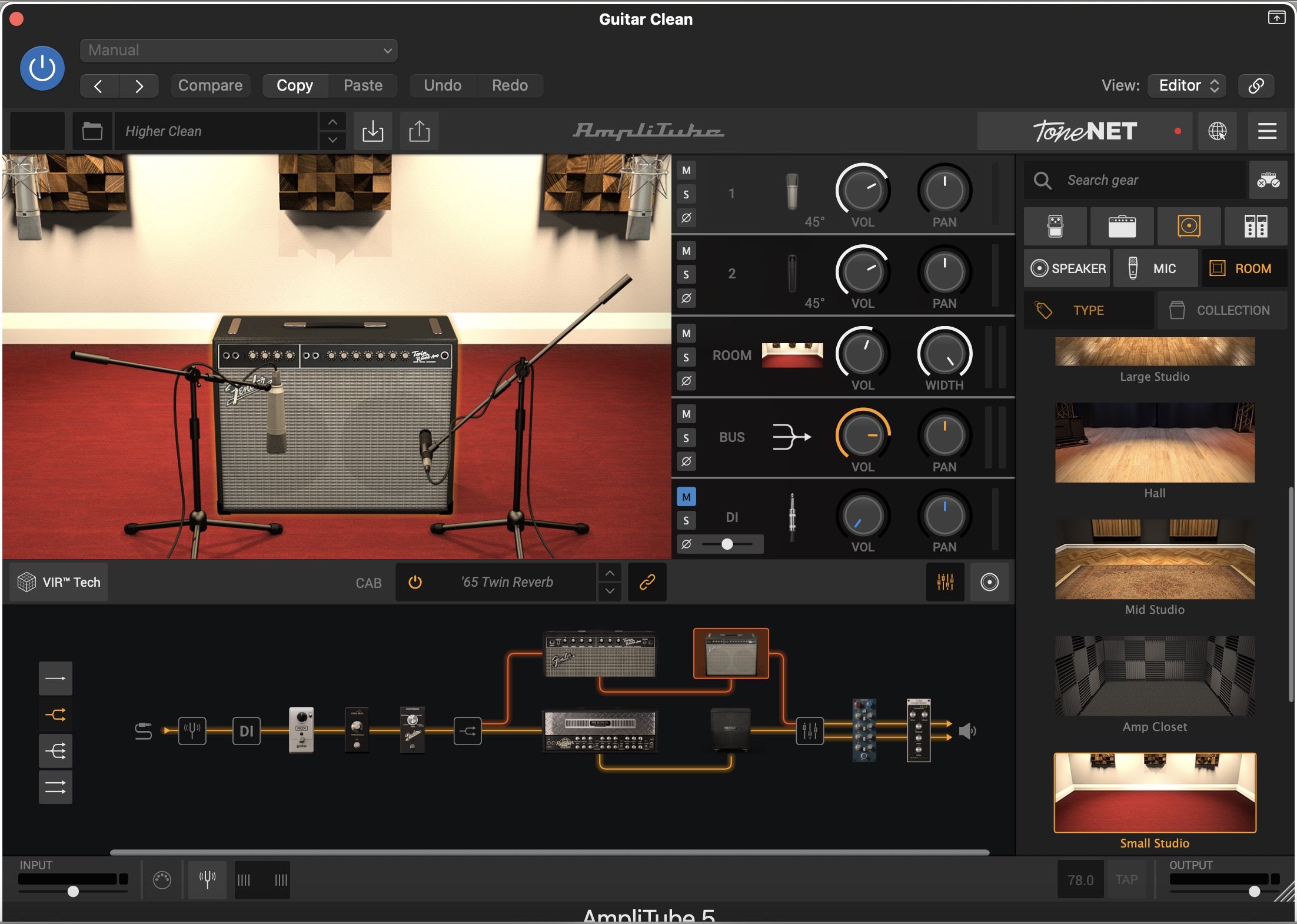Click the Search gear field
1297x924 pixels.
(1136, 180)
